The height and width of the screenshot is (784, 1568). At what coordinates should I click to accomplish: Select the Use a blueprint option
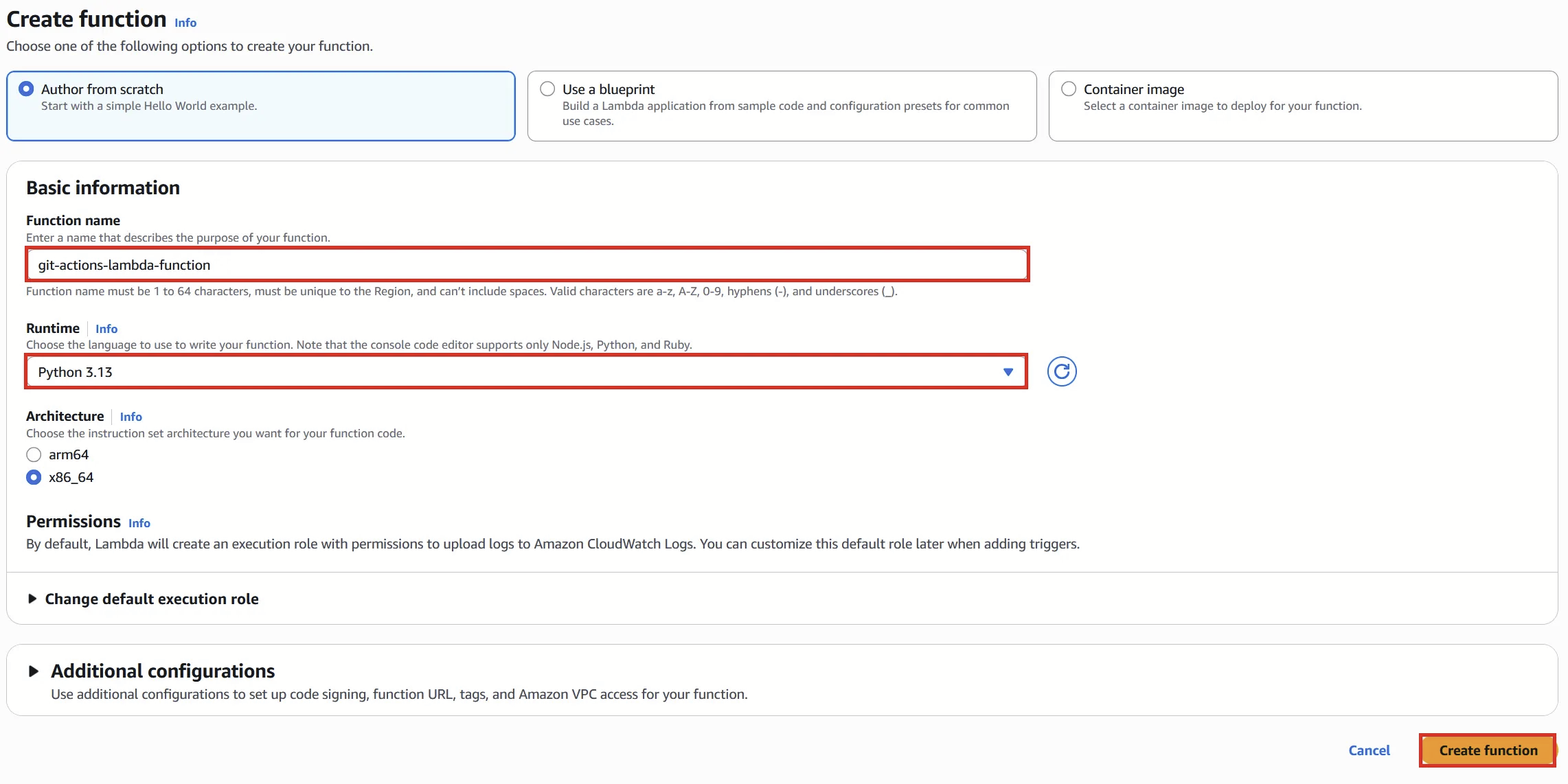click(547, 89)
